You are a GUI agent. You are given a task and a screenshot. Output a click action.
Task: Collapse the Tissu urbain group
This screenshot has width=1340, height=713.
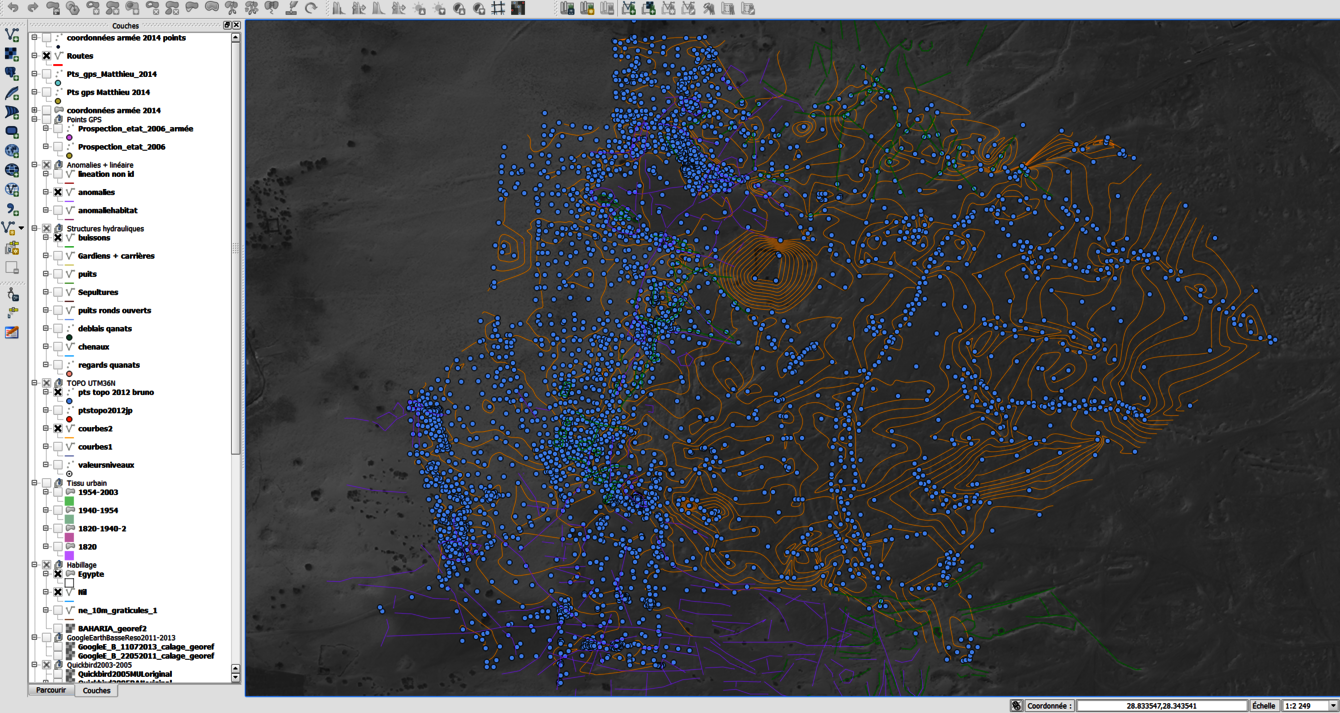tap(34, 483)
